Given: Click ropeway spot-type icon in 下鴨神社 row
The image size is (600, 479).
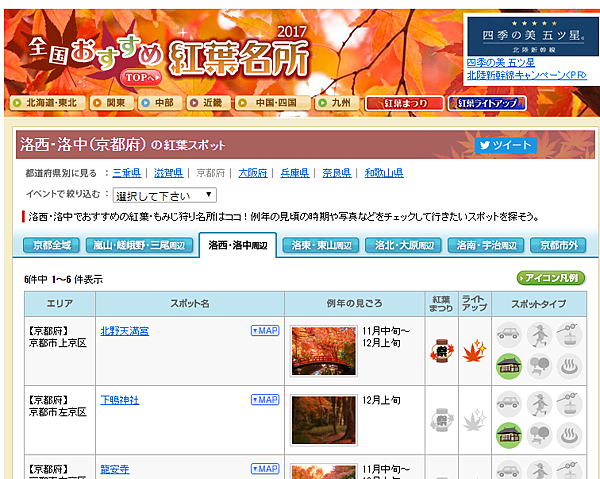Looking at the screenshot, I should 569,404.
